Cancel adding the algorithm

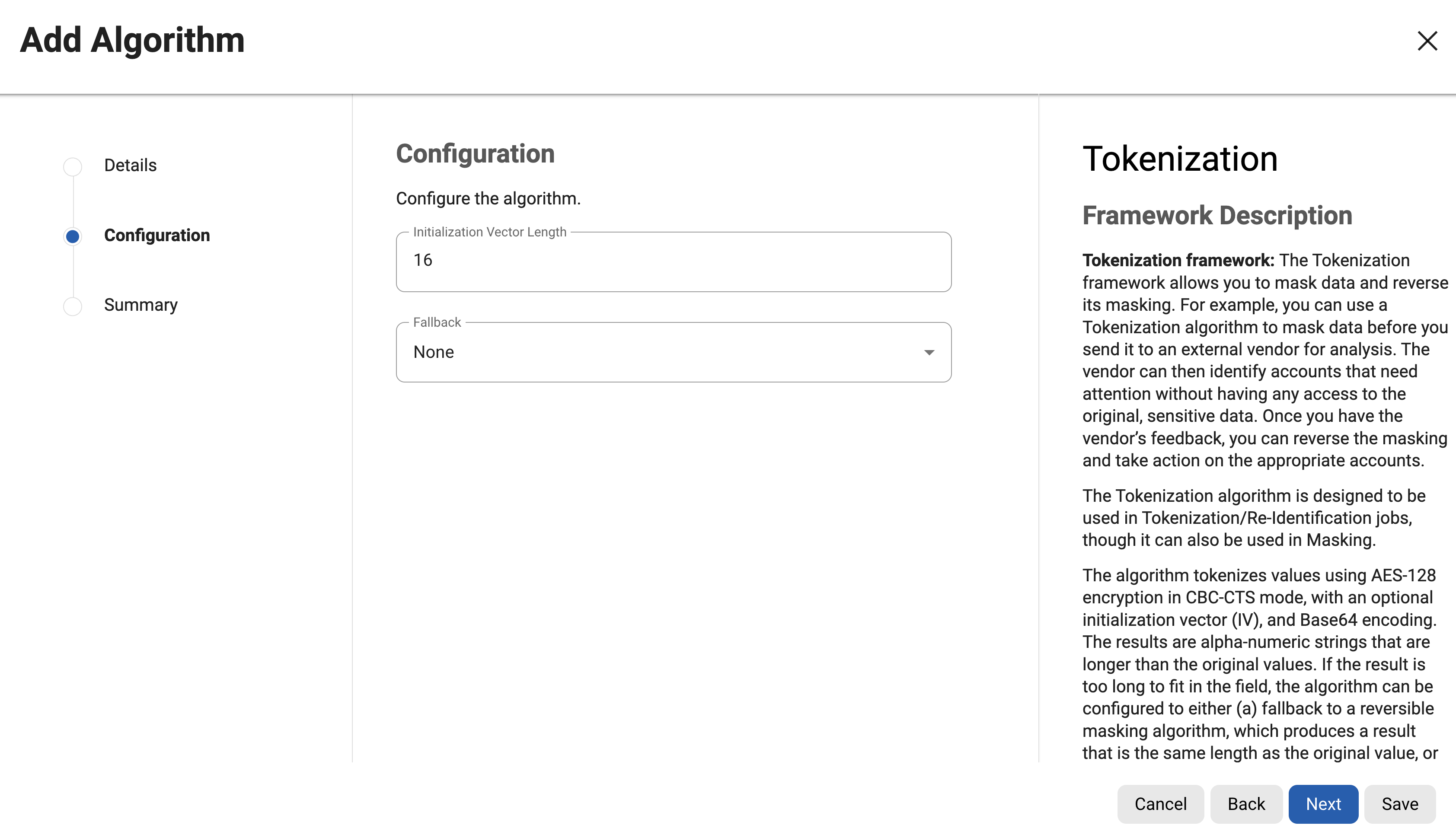[x=1160, y=803]
